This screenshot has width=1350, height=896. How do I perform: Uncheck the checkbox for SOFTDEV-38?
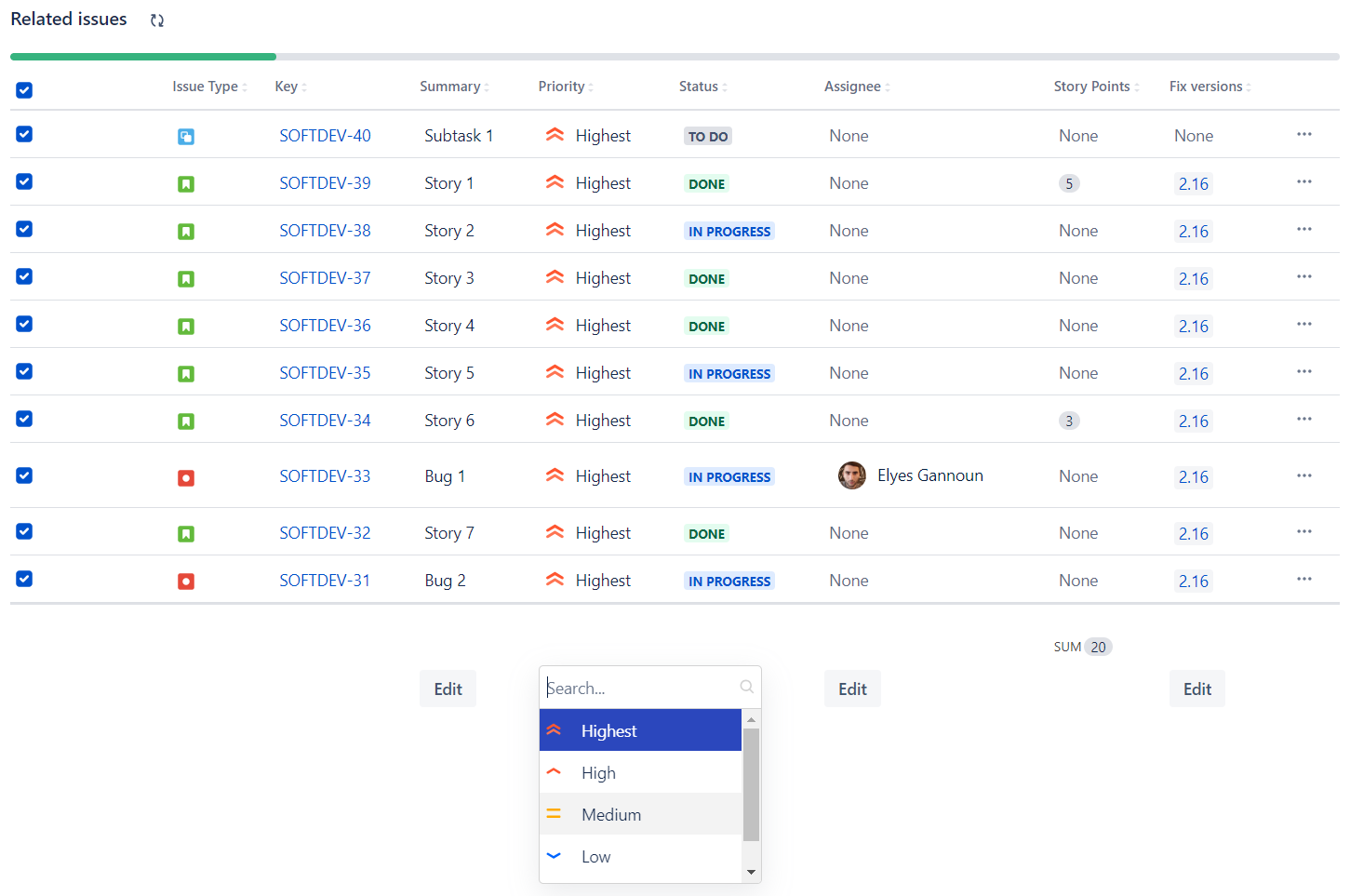tap(24, 229)
